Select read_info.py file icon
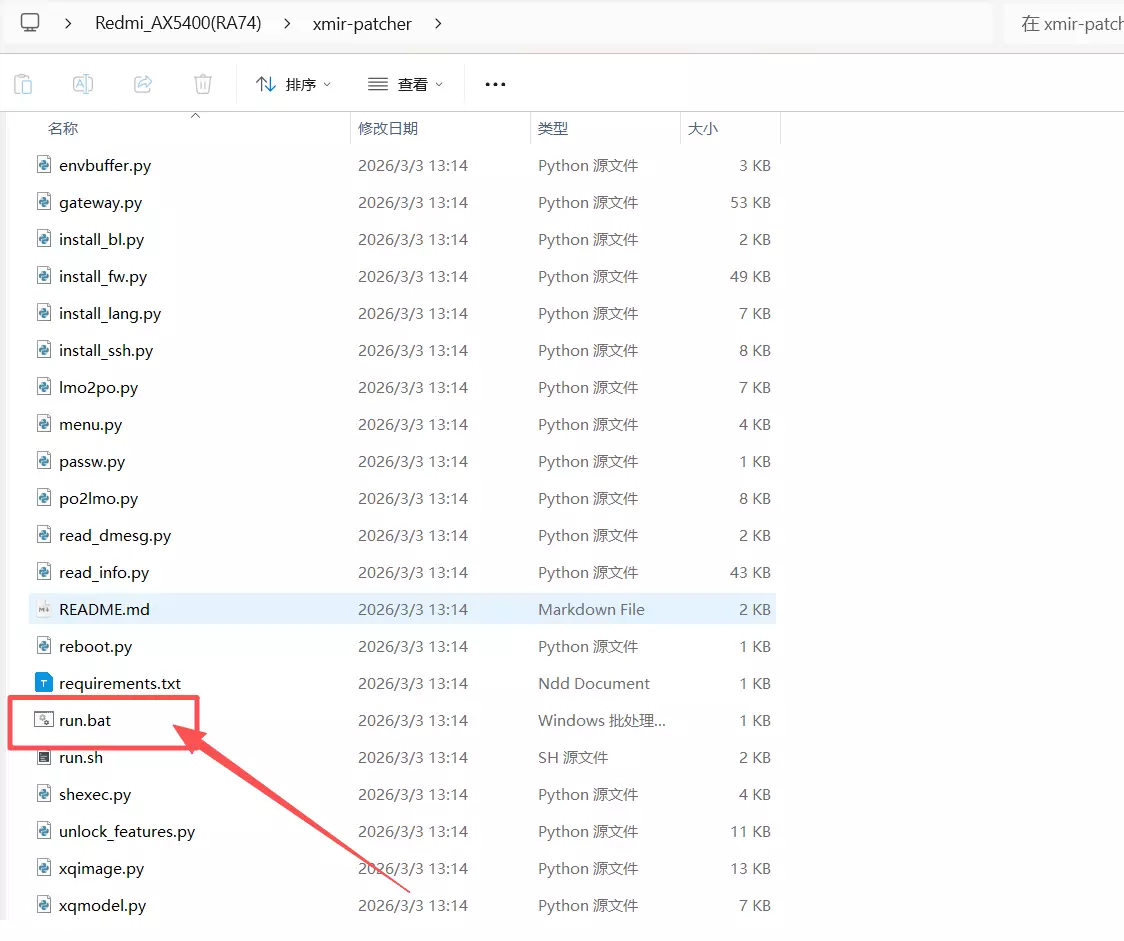This screenshot has height=941, width=1124. [x=44, y=572]
